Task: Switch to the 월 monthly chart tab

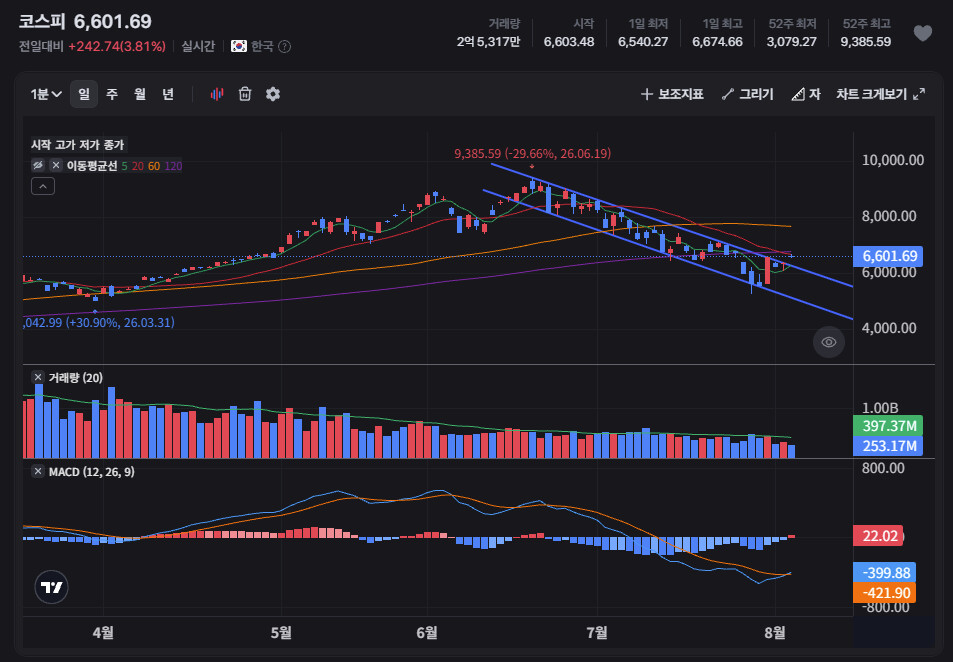Action: [x=140, y=94]
